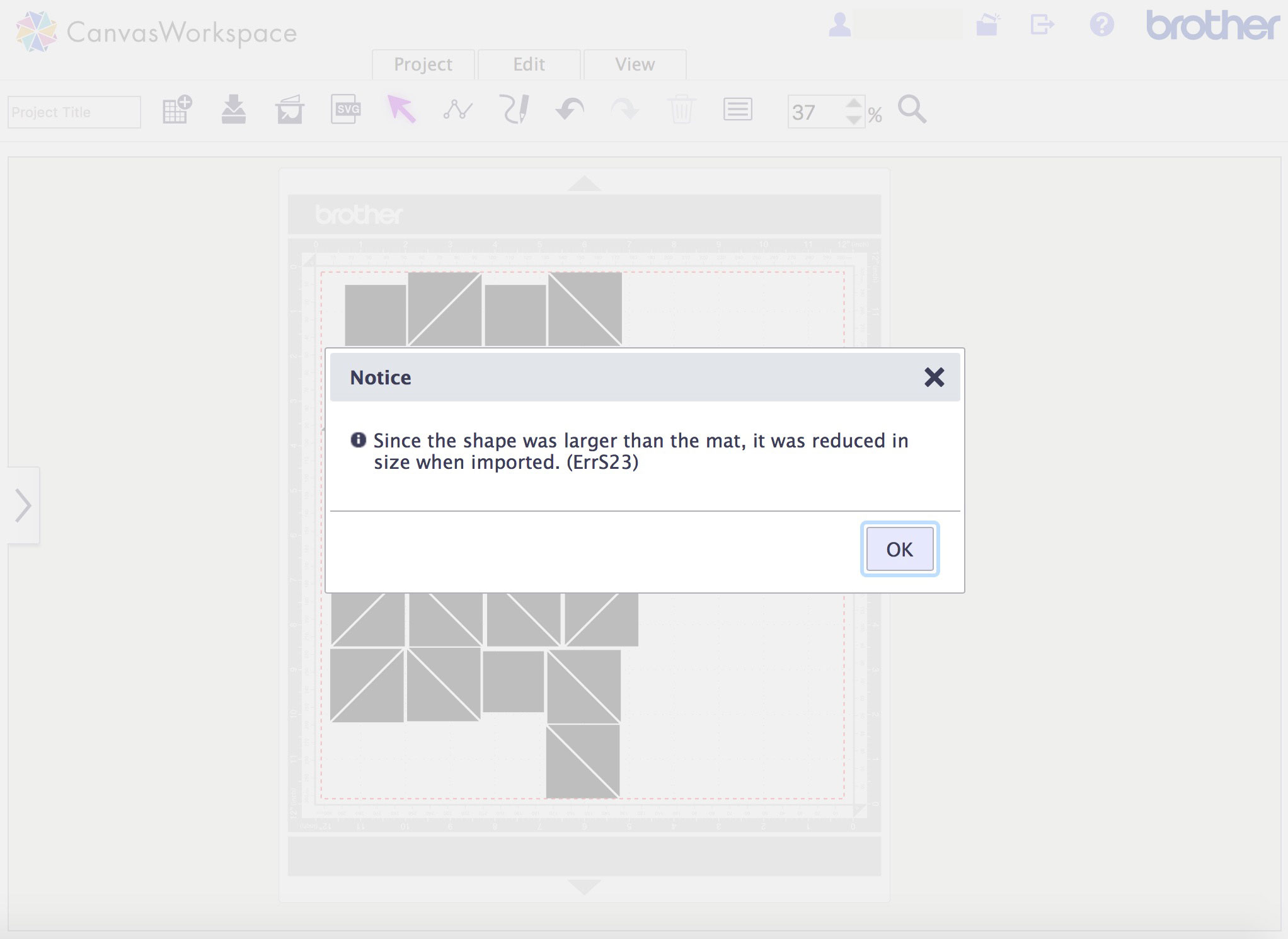
Task: Log out using the exit arrow icon
Action: (1042, 25)
